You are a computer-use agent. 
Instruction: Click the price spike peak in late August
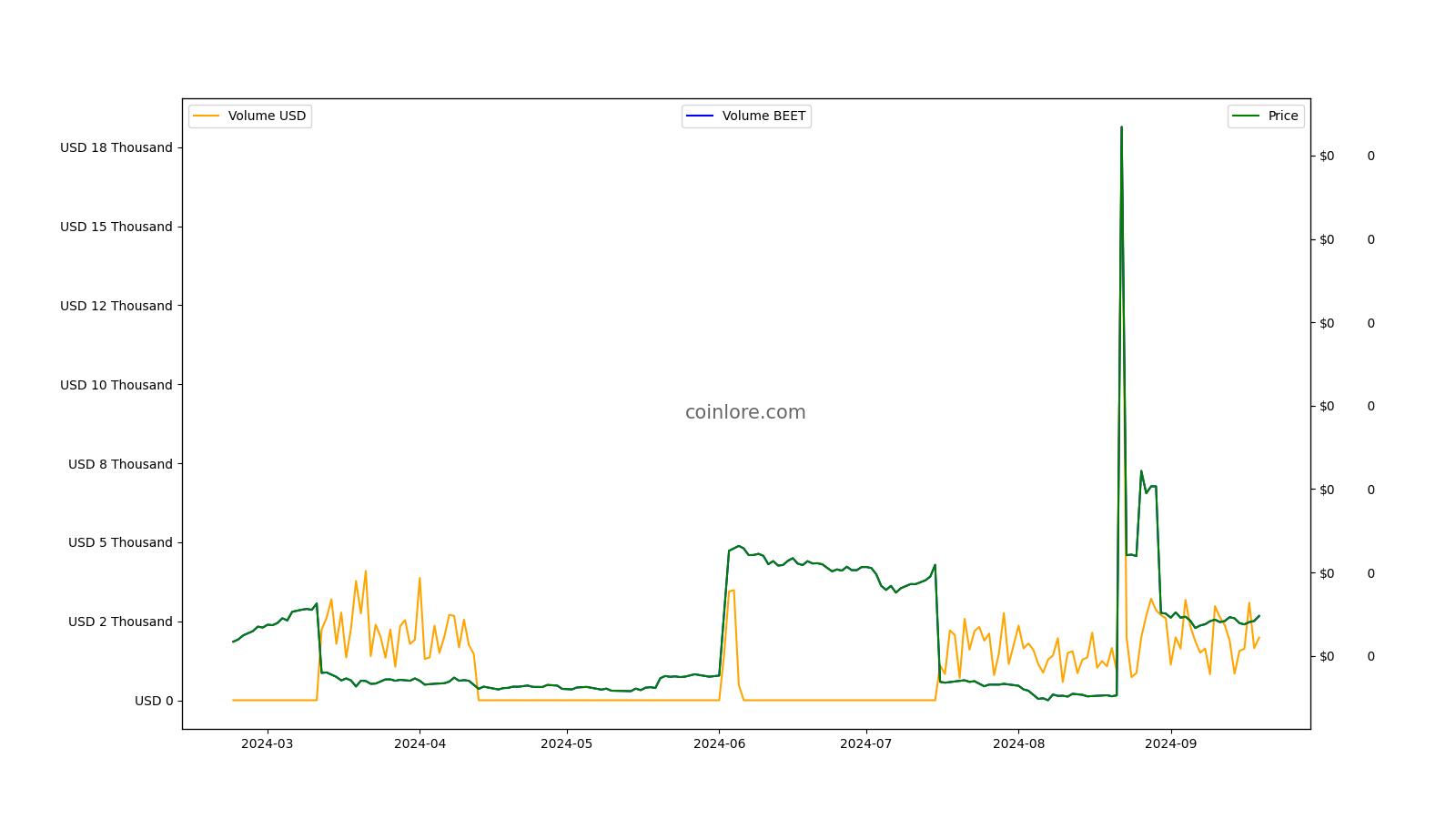[1121, 128]
